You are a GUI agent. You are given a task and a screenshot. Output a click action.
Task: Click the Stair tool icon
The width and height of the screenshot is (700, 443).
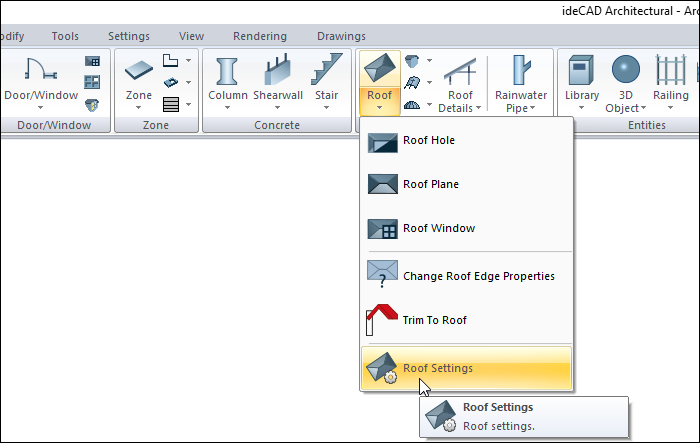[327, 69]
